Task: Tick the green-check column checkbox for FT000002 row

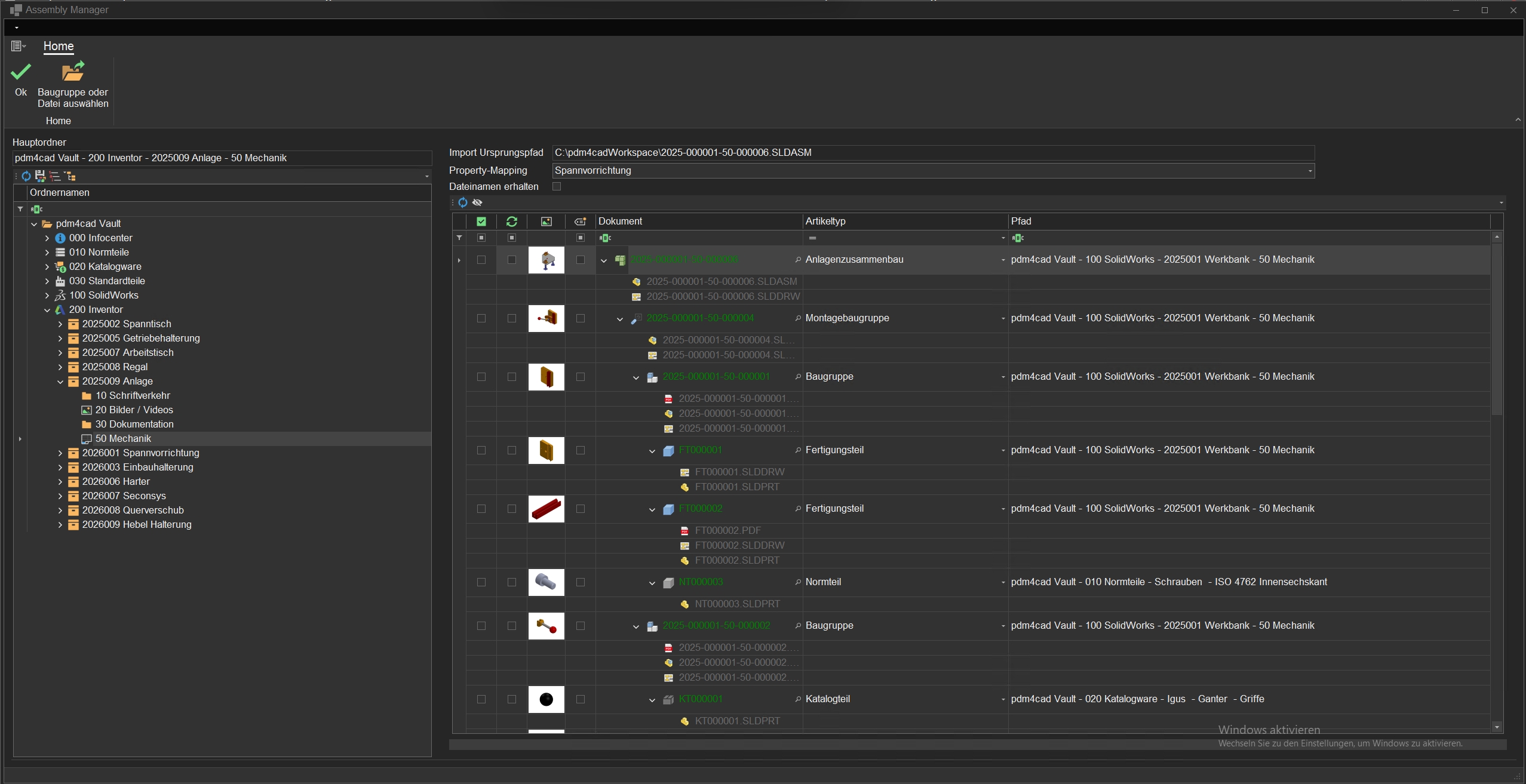Action: (481, 509)
